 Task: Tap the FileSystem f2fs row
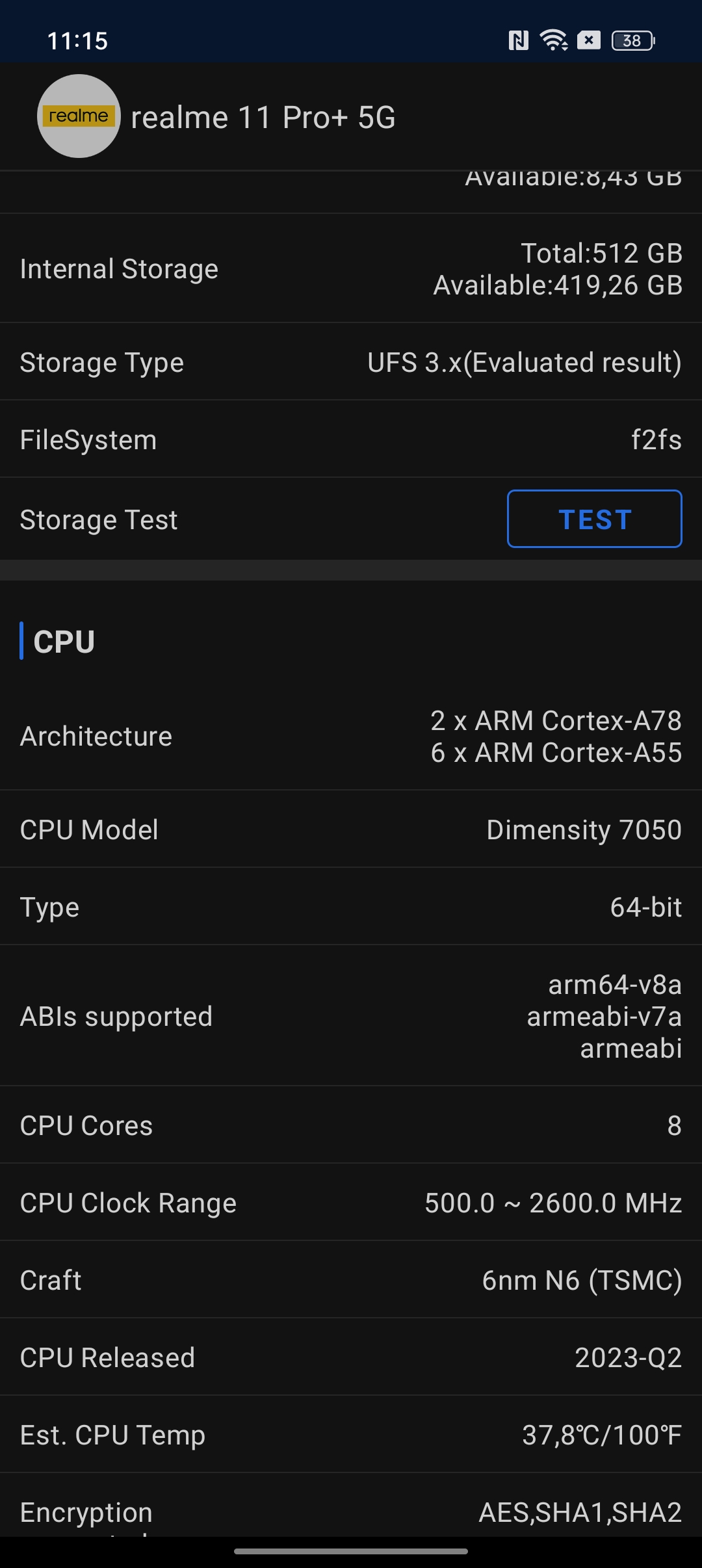coord(351,439)
